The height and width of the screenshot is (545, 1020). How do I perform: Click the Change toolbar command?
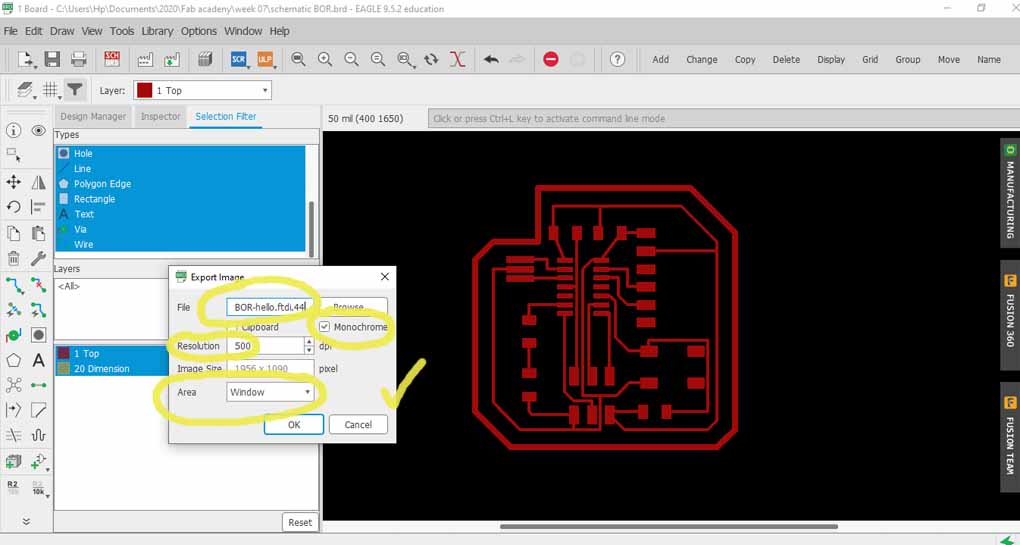(701, 59)
